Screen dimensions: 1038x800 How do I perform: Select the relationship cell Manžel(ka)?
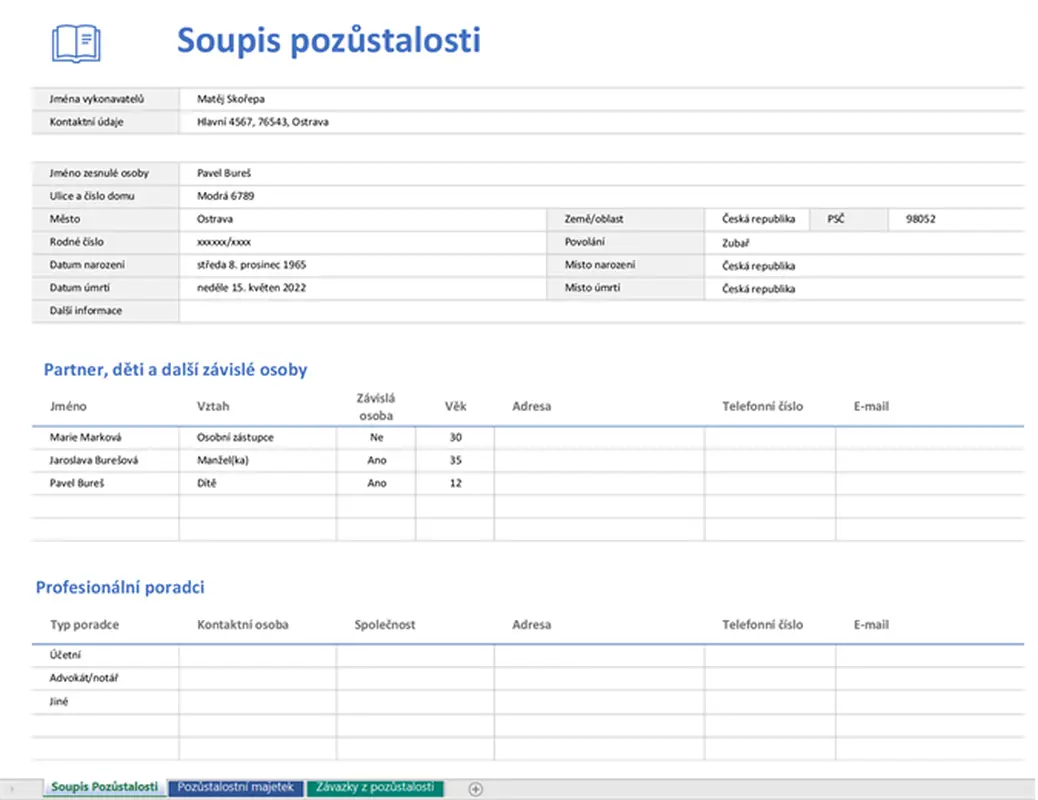pos(258,460)
